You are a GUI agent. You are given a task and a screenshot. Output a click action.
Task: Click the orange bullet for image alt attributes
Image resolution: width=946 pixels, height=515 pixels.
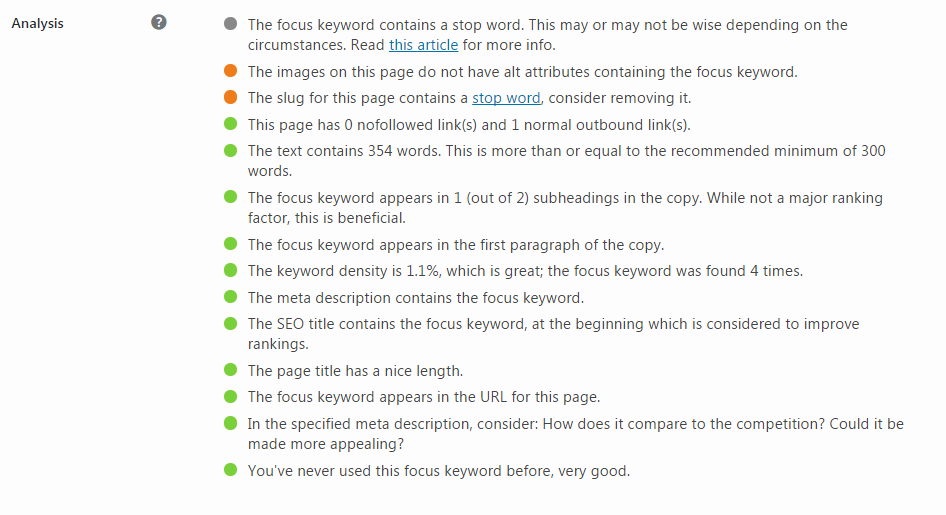pos(230,71)
